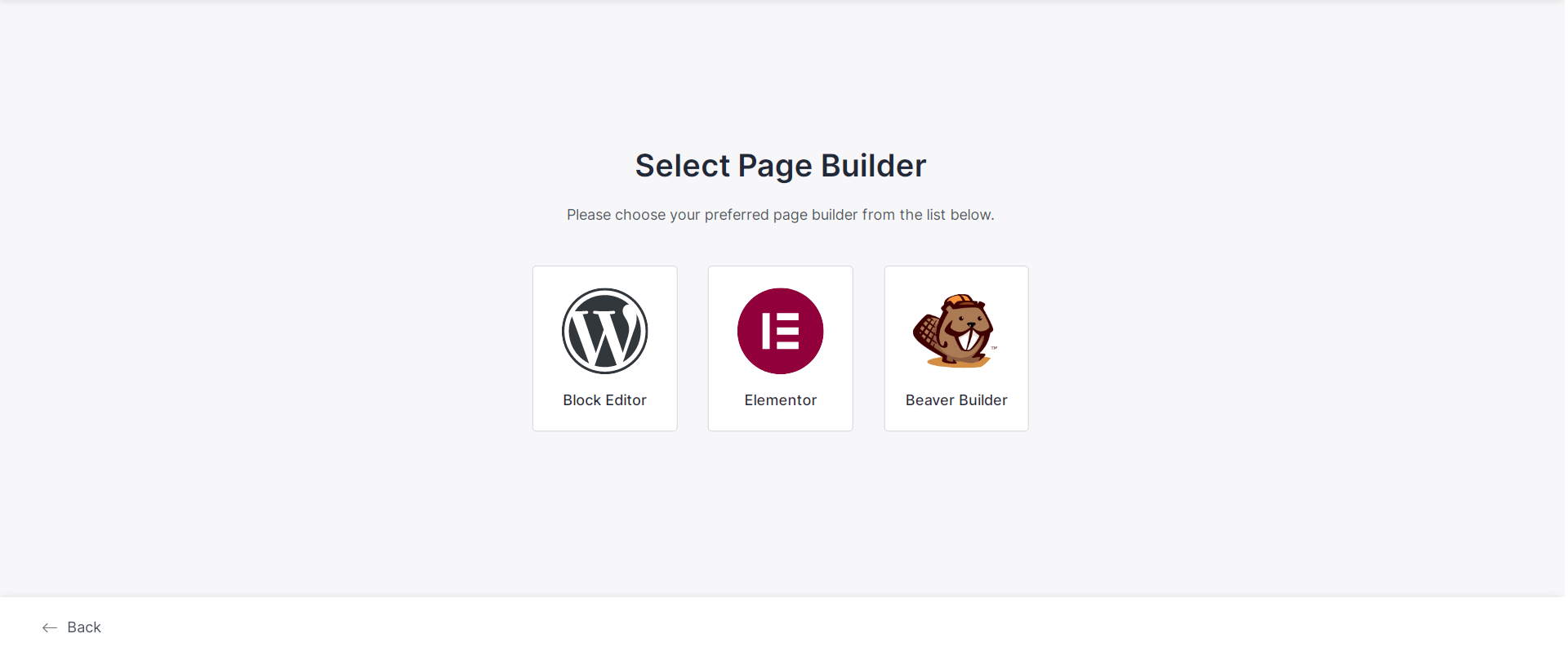Click the Block Editor text label
Viewport: 1568px width, 656px height.
[604, 400]
